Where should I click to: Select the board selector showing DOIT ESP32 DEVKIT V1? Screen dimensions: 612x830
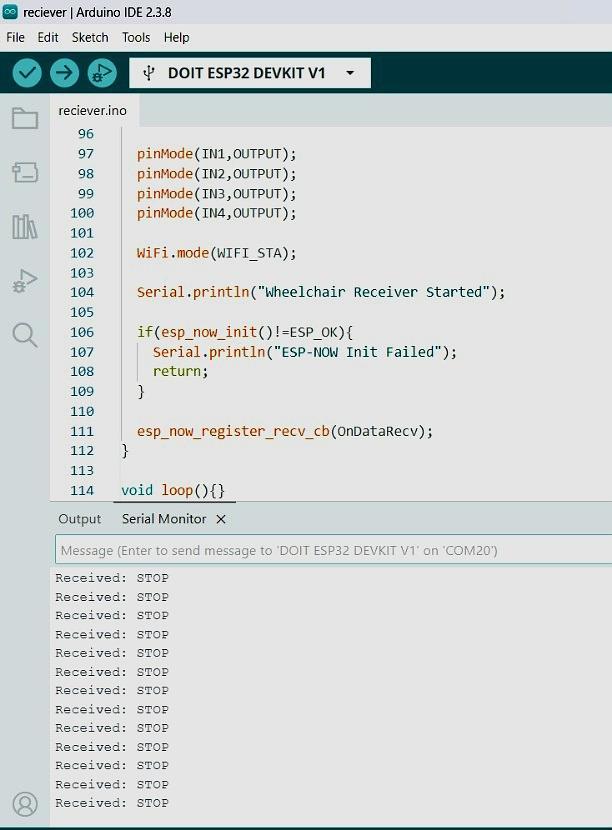[250, 73]
